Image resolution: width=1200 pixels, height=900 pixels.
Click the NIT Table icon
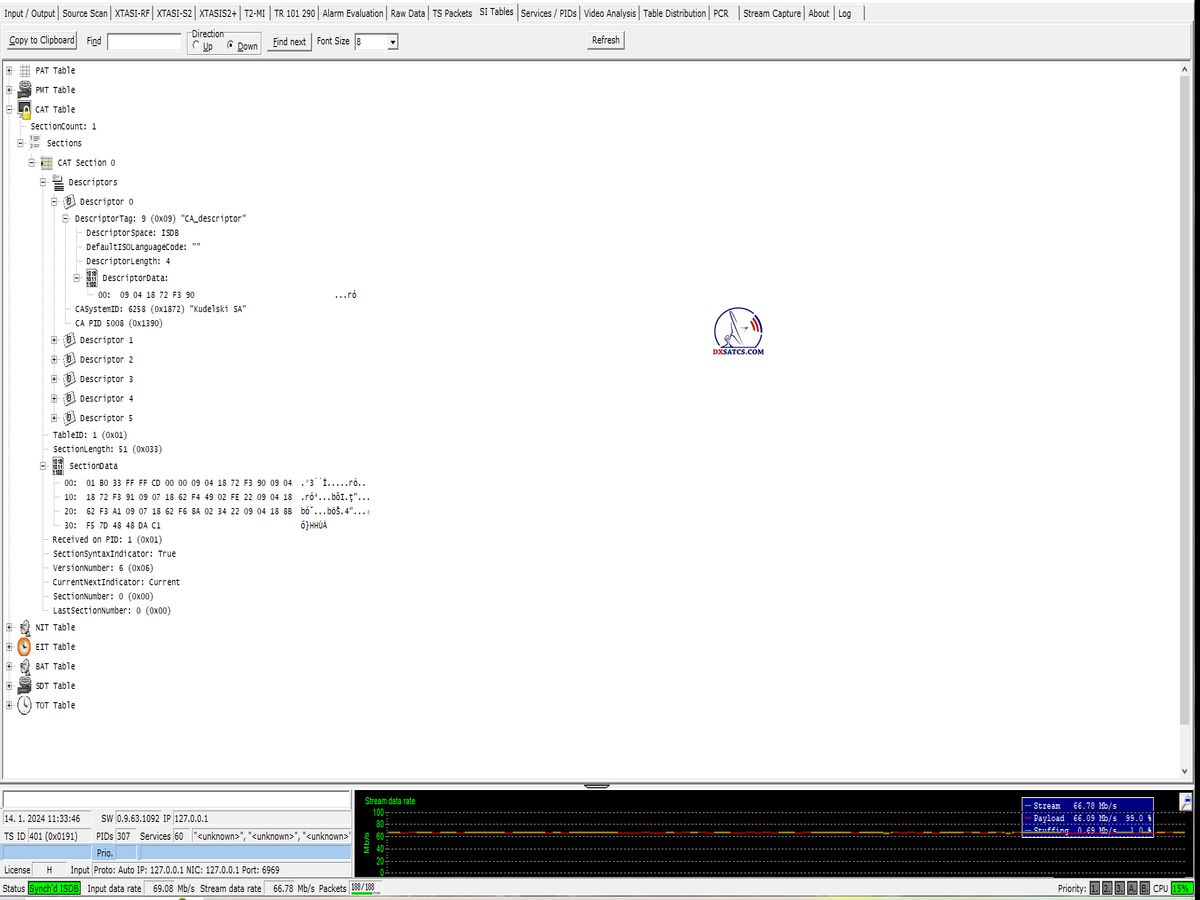[25, 628]
